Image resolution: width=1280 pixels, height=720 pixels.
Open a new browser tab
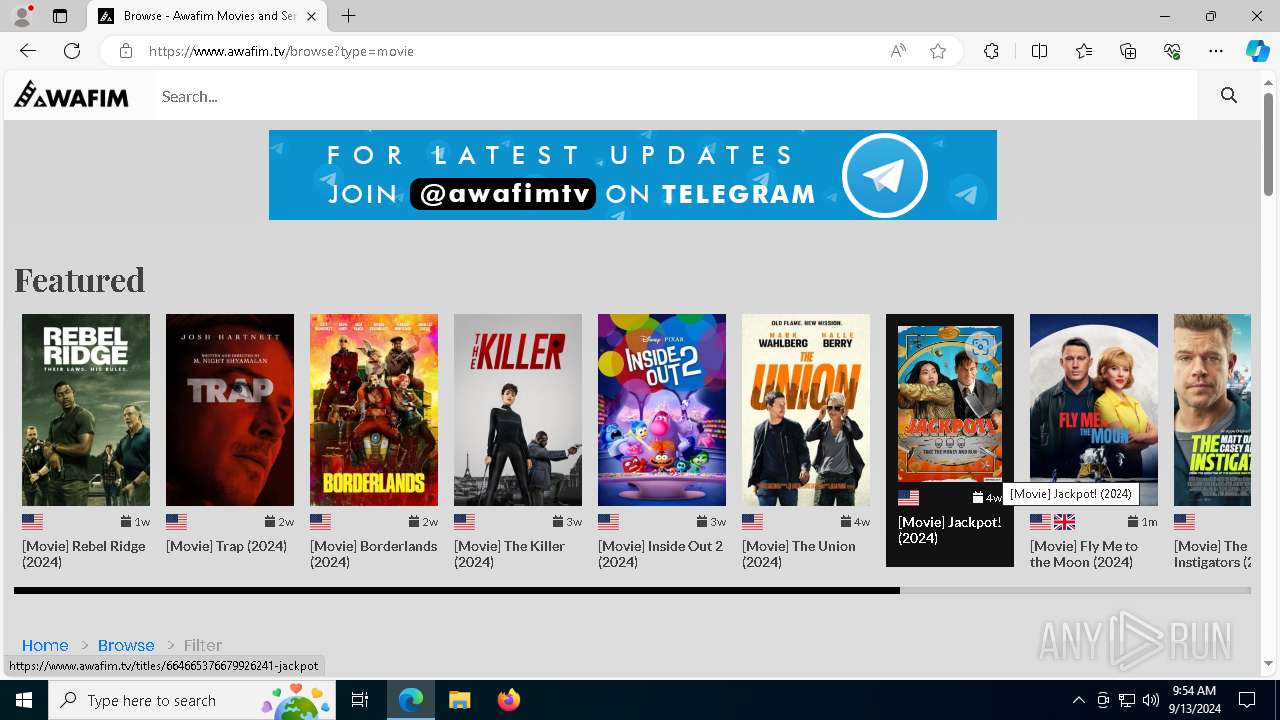[x=348, y=16]
